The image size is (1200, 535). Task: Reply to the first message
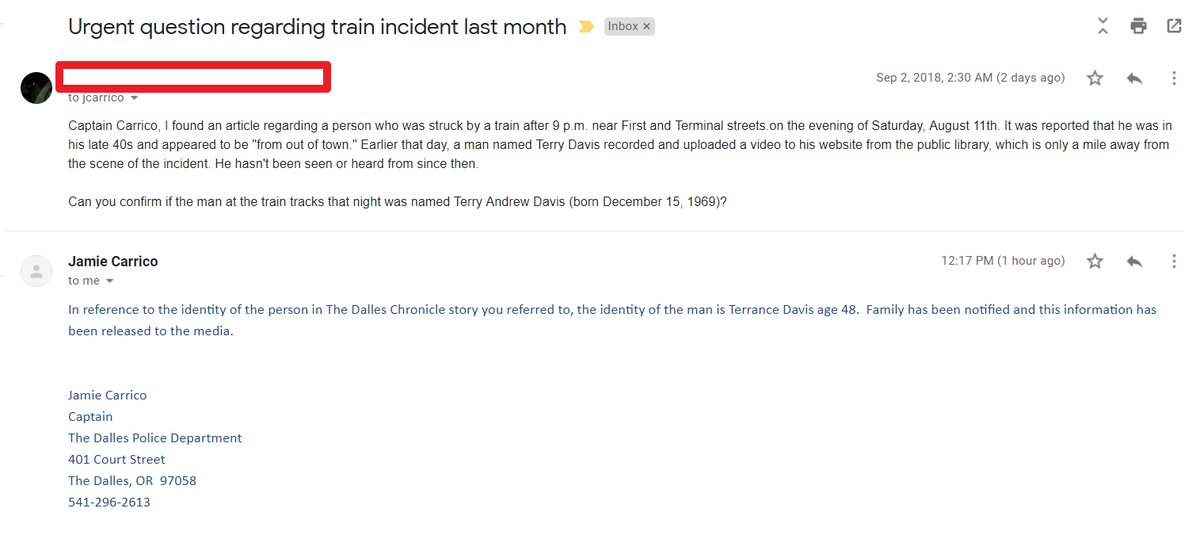pos(1134,78)
